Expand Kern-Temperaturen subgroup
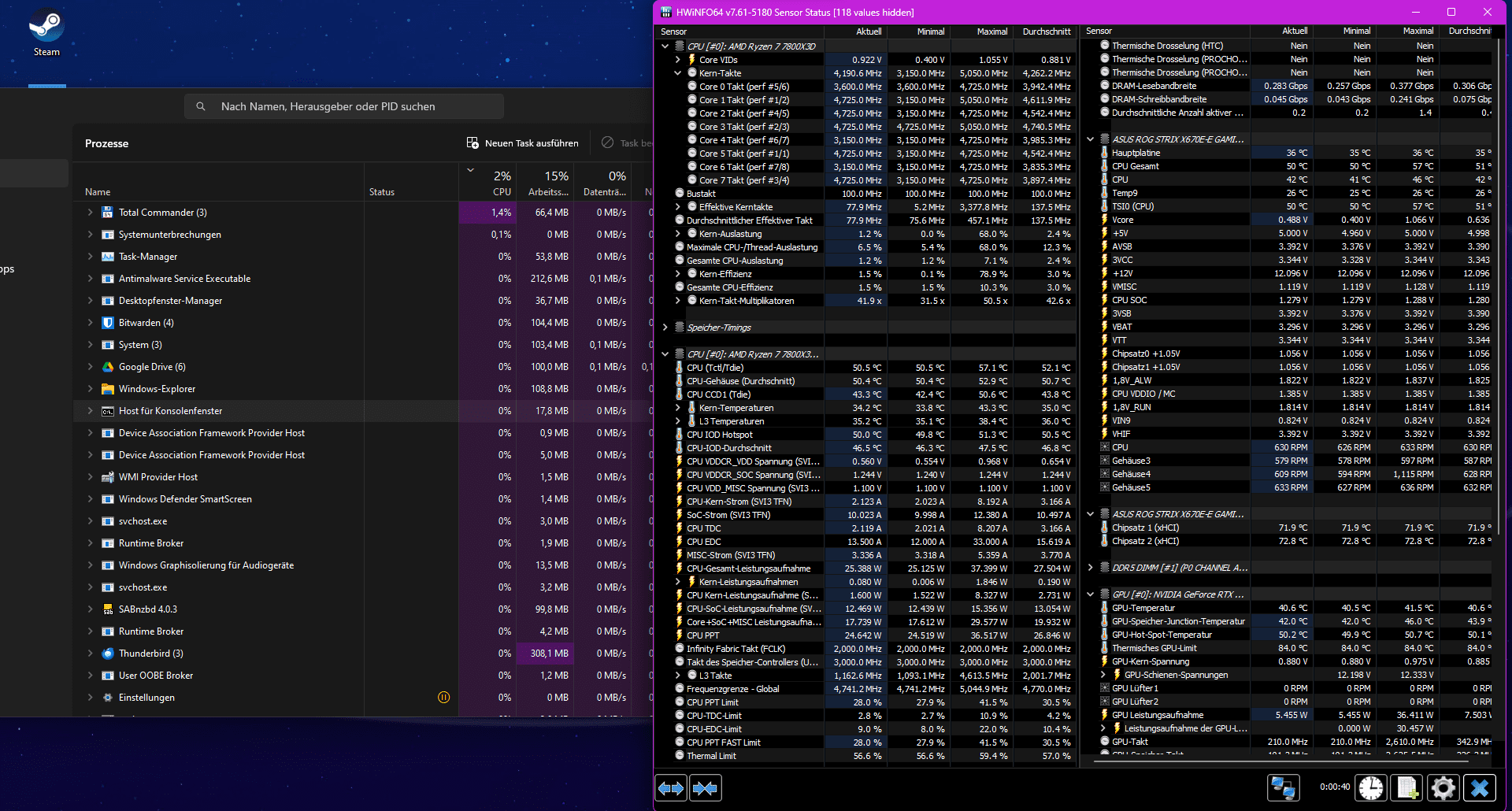This screenshot has height=811, width=1512. tap(678, 408)
